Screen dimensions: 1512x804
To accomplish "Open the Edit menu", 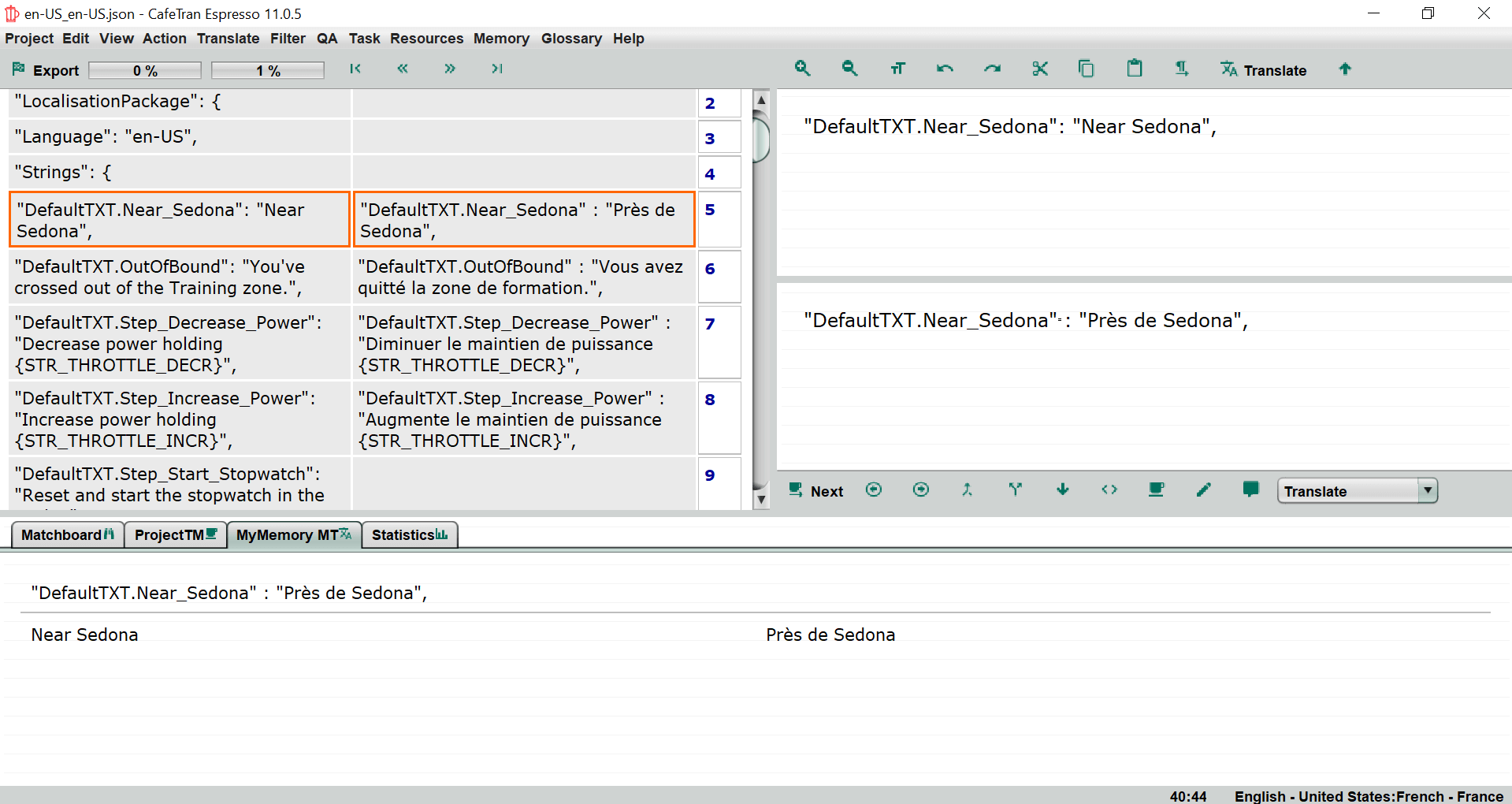I will click(x=76, y=39).
